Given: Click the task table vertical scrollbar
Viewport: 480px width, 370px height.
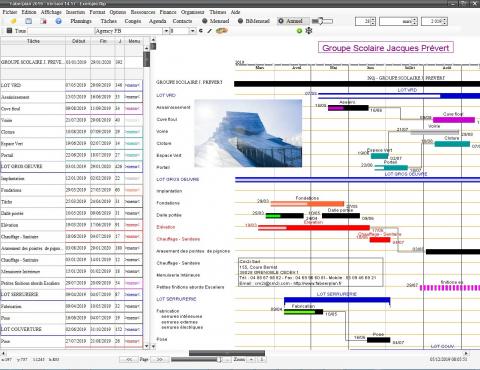Looking at the screenshot, I should 146,197.
